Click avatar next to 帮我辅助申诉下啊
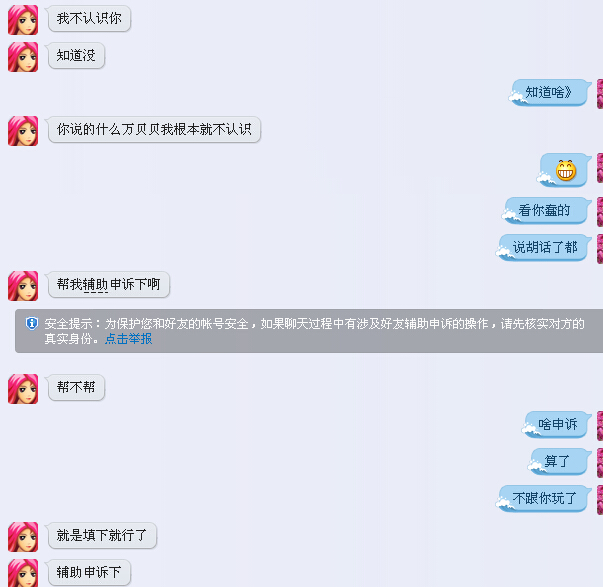Viewport: 603px width, 587px height. point(23,286)
